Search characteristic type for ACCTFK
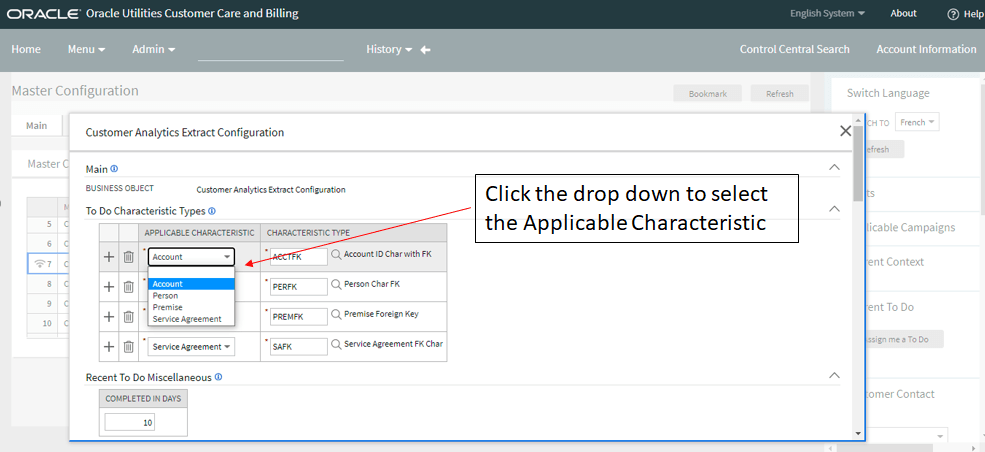Screen dimensions: 985x452 336,254
